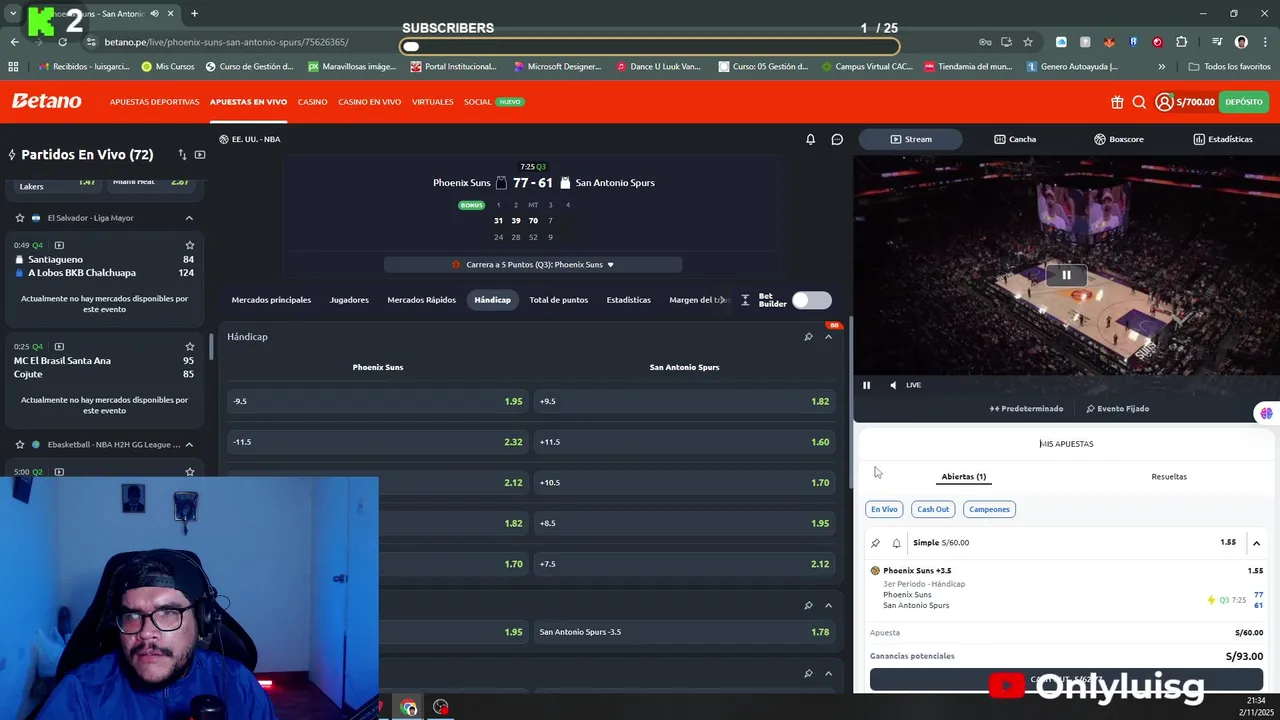
Task: Collapse the market section containing San Antonio Spurs -3.5
Action: point(828,605)
